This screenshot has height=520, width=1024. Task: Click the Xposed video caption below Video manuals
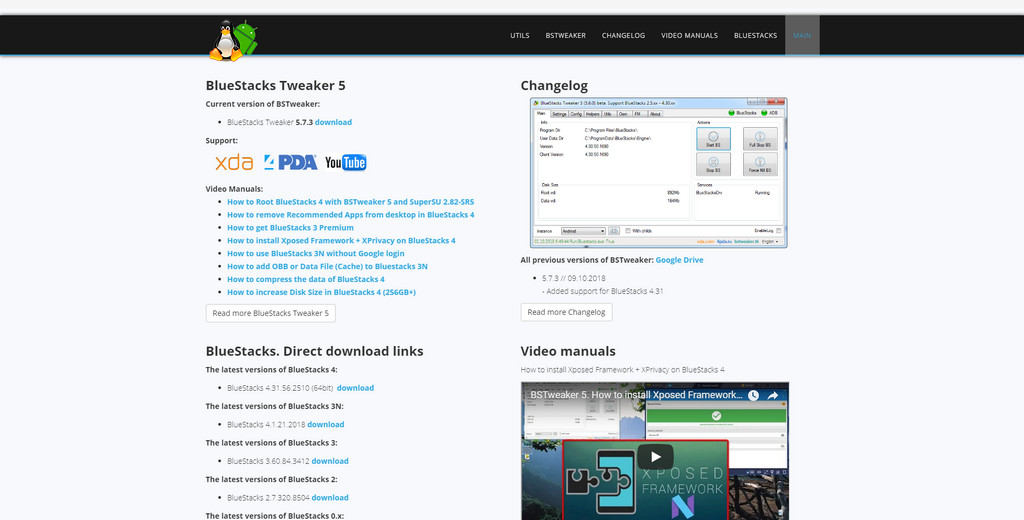point(622,370)
